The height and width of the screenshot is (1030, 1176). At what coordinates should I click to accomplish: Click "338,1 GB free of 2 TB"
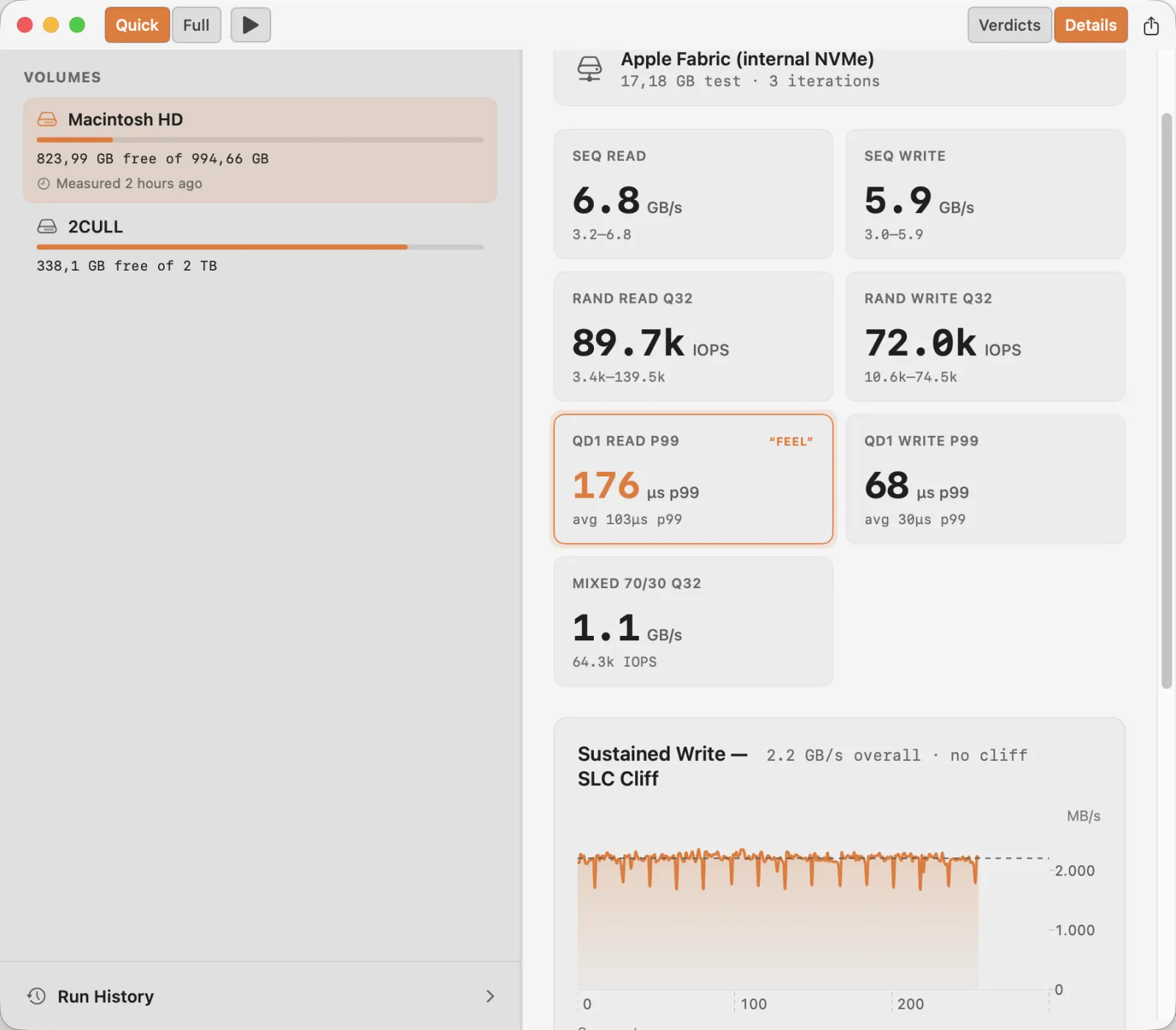(x=127, y=266)
